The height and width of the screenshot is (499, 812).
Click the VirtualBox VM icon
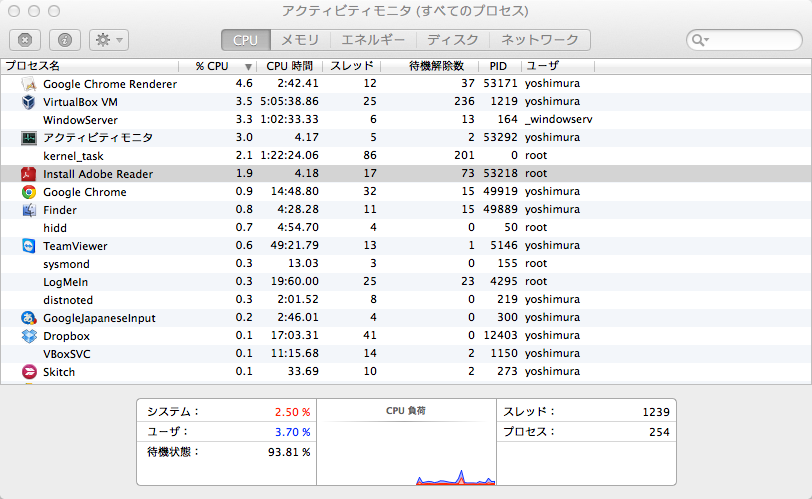pos(29,102)
